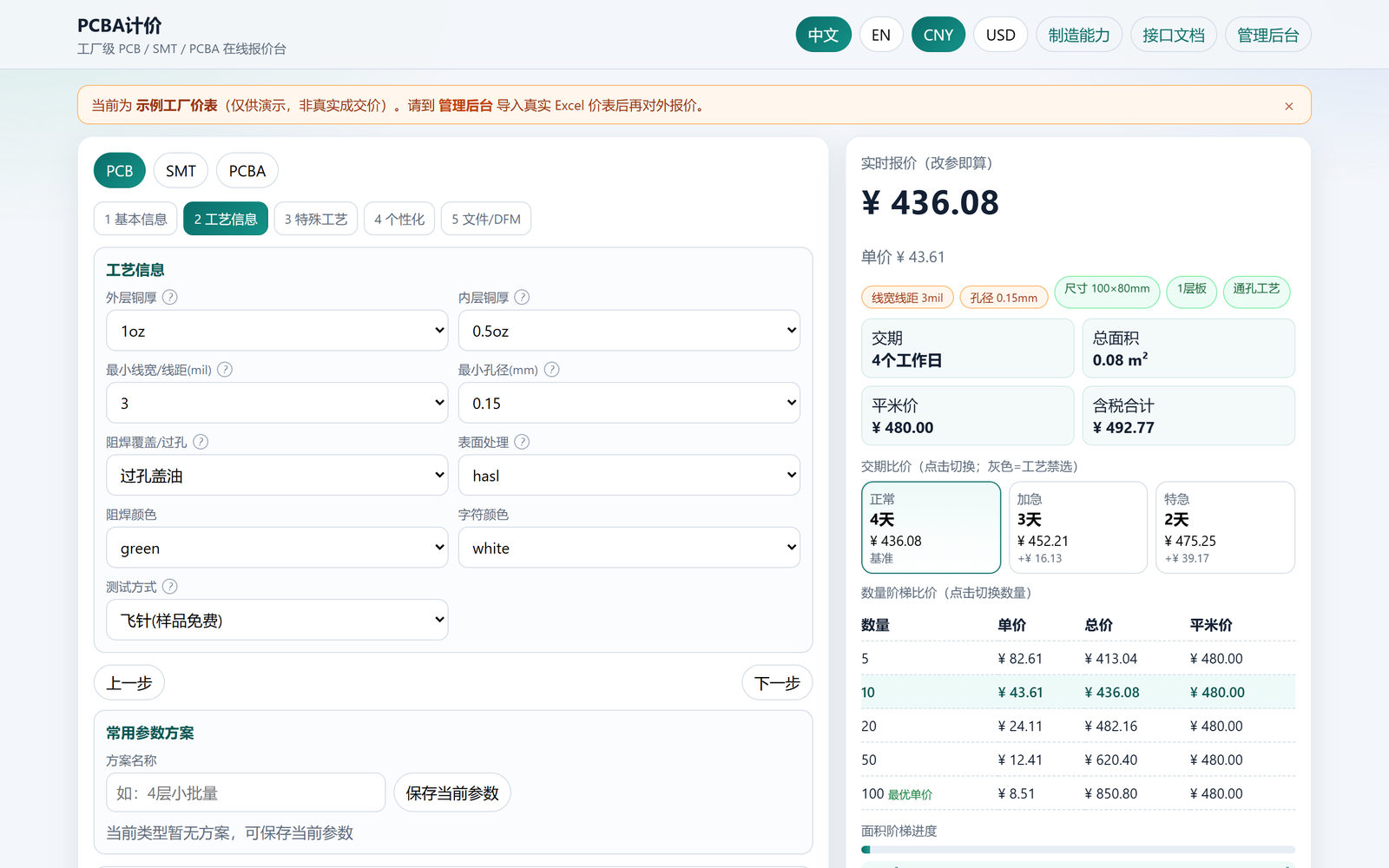This screenshot has width=1389, height=868.
Task: Switch language to 中文
Action: click(823, 35)
